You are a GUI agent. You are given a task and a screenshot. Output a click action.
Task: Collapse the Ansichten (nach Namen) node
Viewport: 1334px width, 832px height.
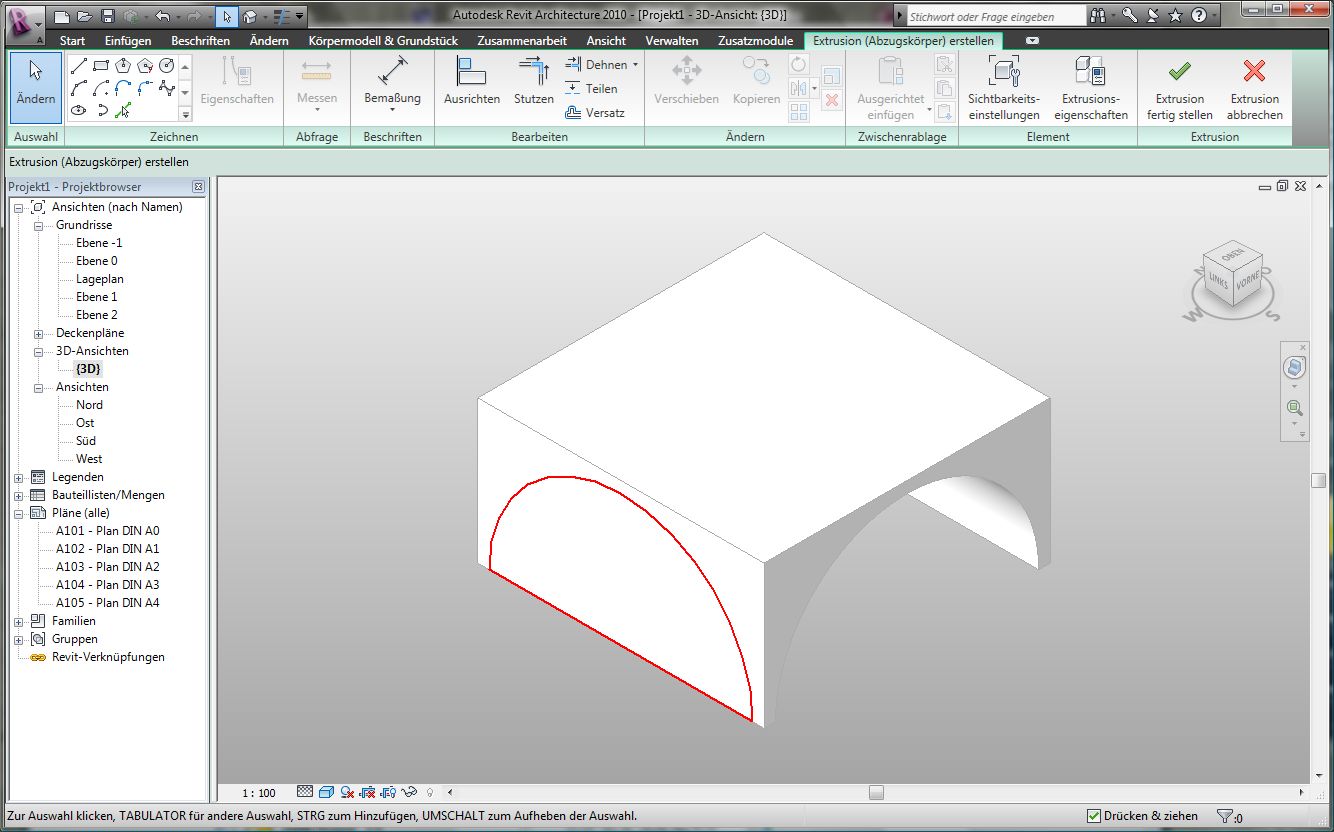tap(18, 207)
